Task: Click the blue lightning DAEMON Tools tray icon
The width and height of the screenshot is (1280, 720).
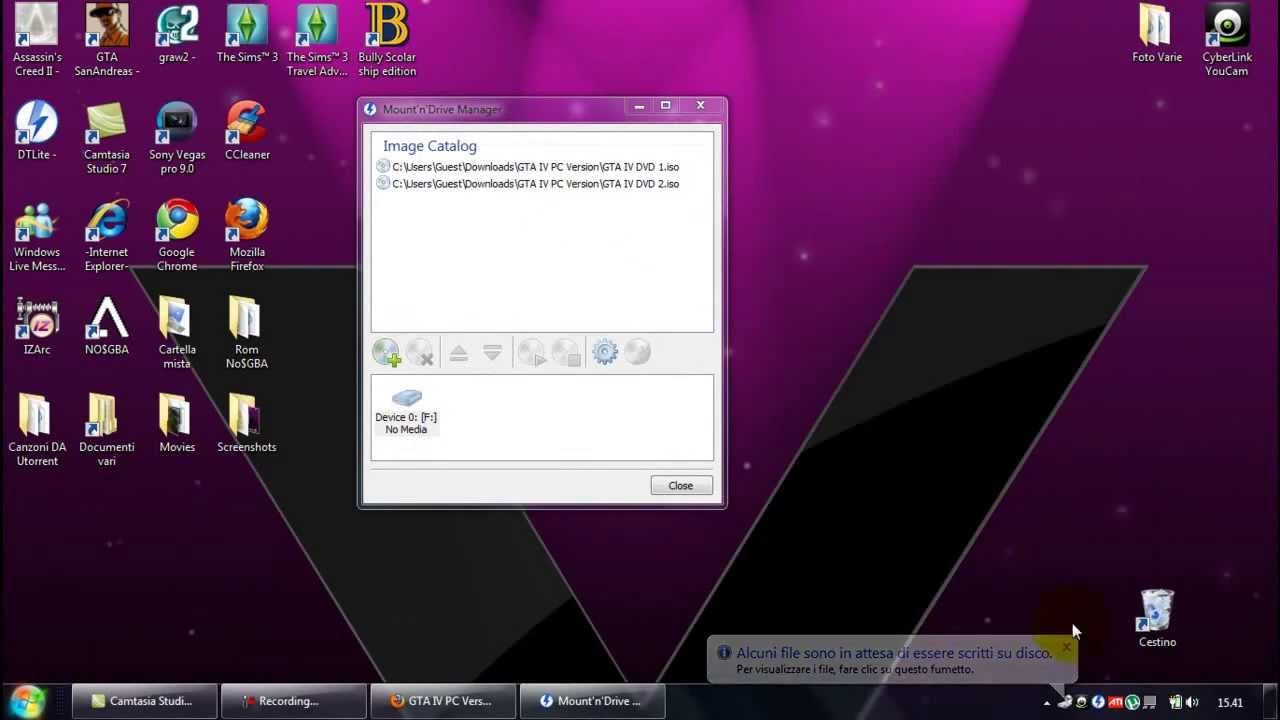Action: pyautogui.click(x=1098, y=702)
